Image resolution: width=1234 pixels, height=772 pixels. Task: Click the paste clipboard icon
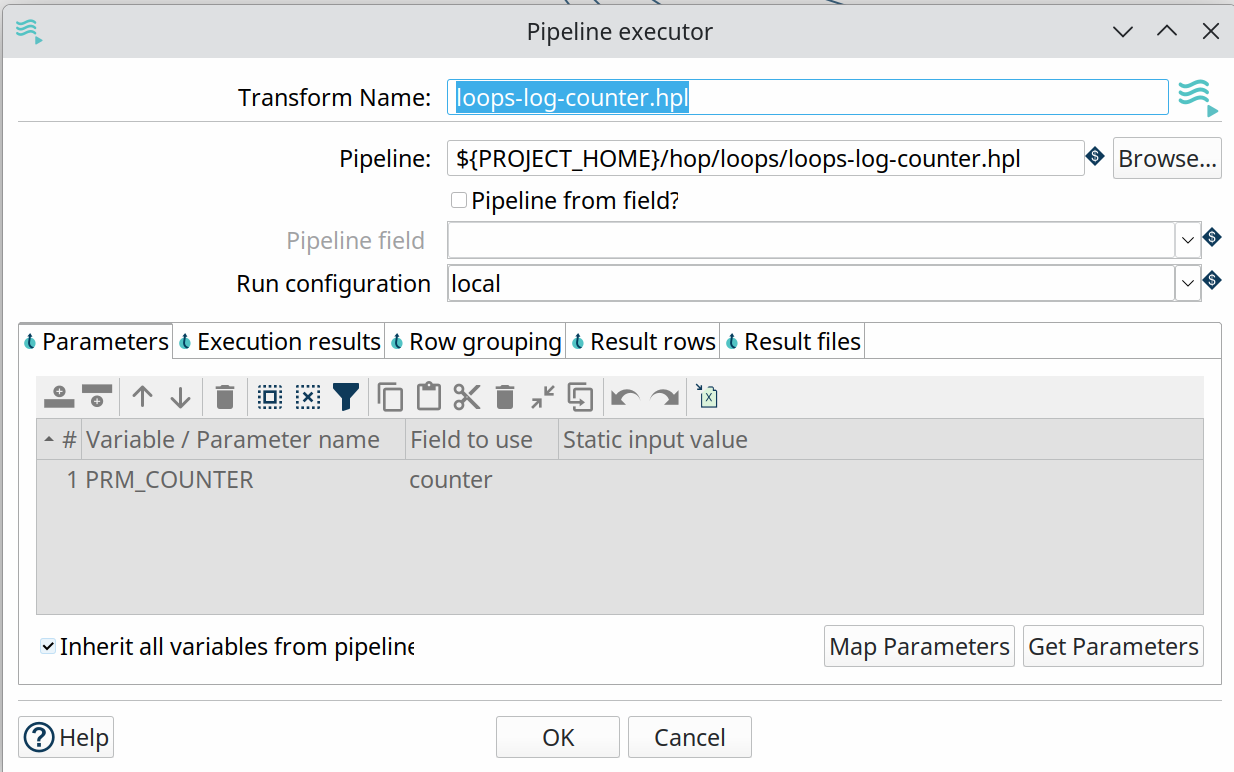[x=429, y=397]
